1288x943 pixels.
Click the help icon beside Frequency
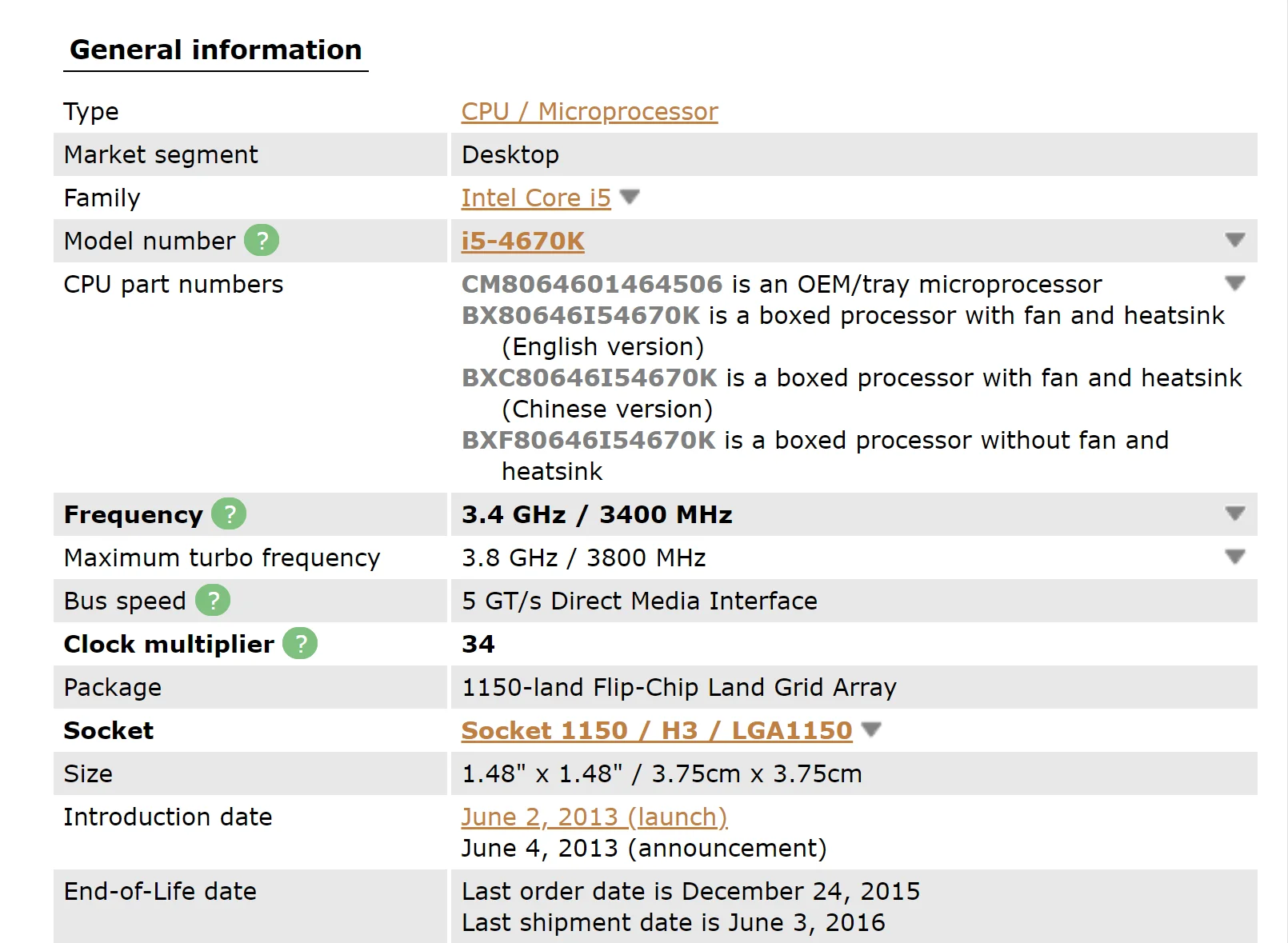229,514
